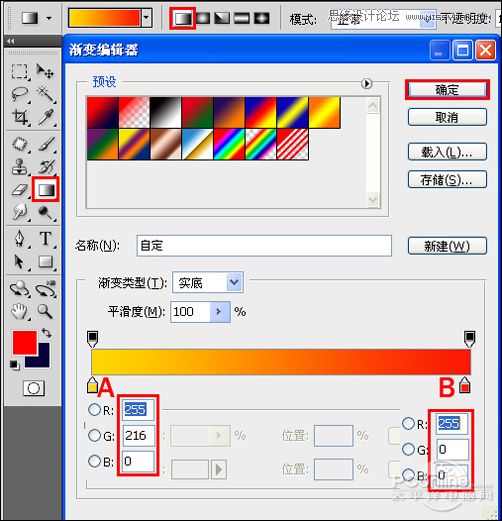Viewport: 502px width, 521px height.
Task: Select the Path Selection tool
Action: 19,262
